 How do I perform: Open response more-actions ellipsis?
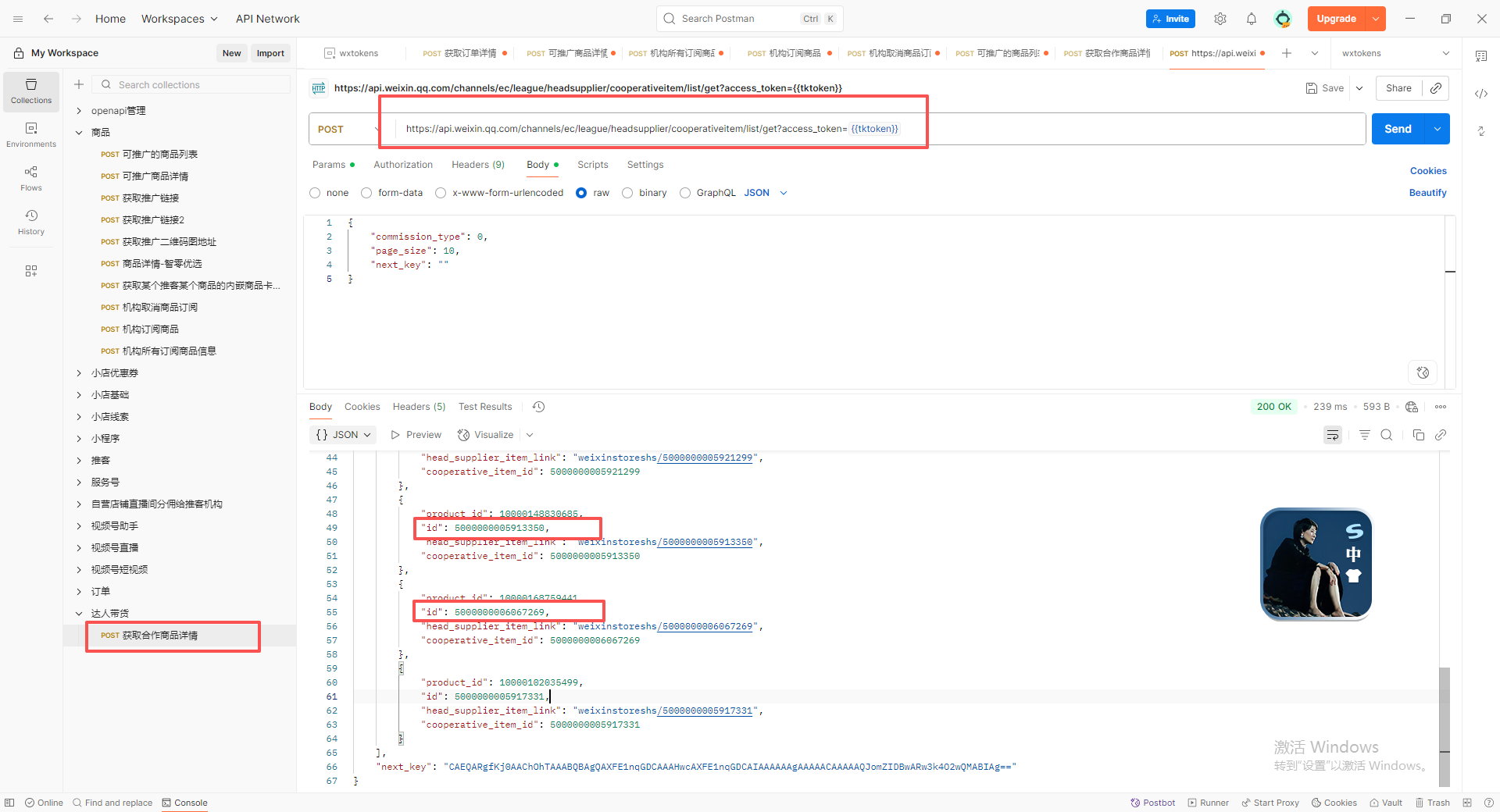(x=1441, y=407)
